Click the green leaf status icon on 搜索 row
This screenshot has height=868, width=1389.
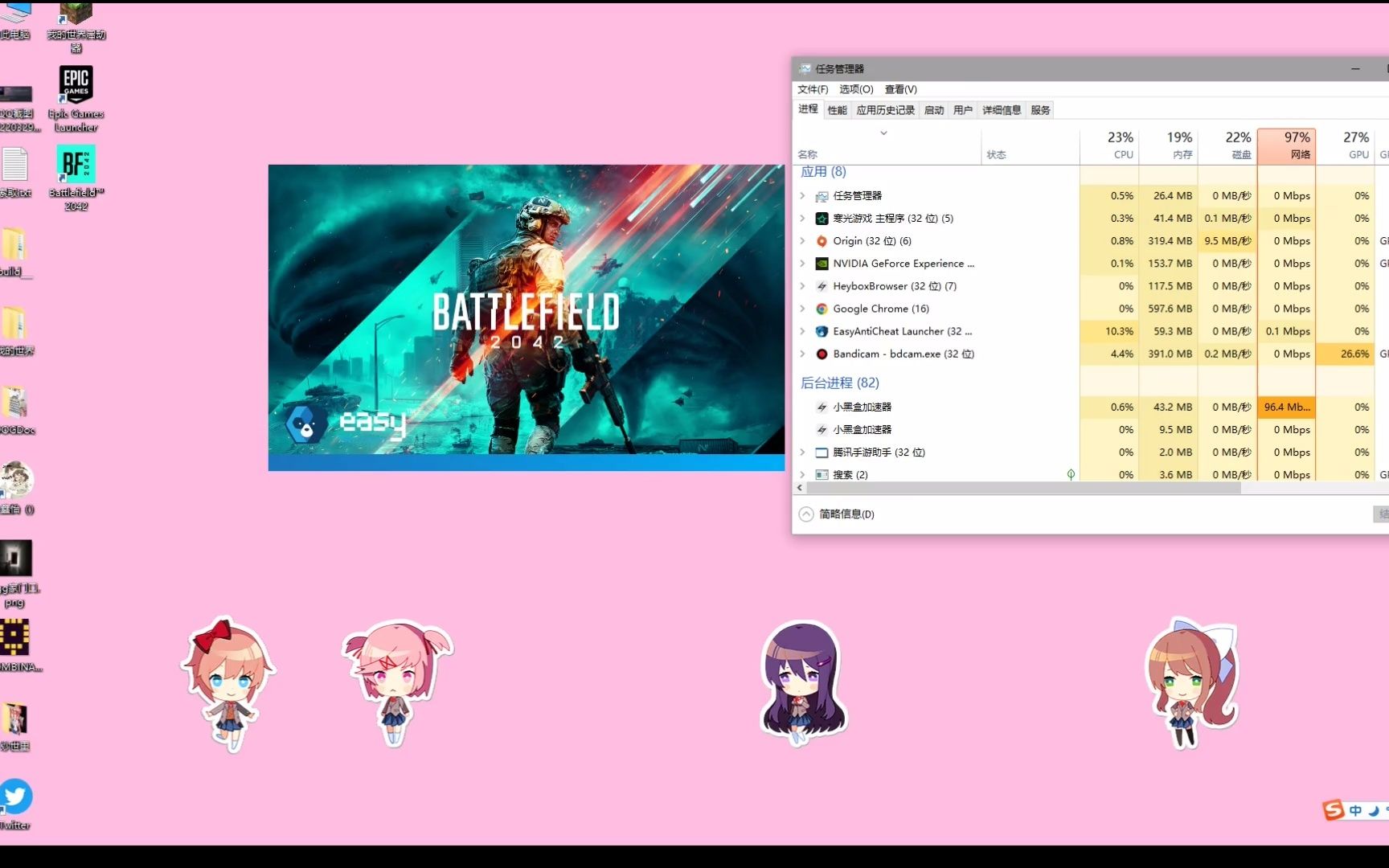pos(1071,475)
